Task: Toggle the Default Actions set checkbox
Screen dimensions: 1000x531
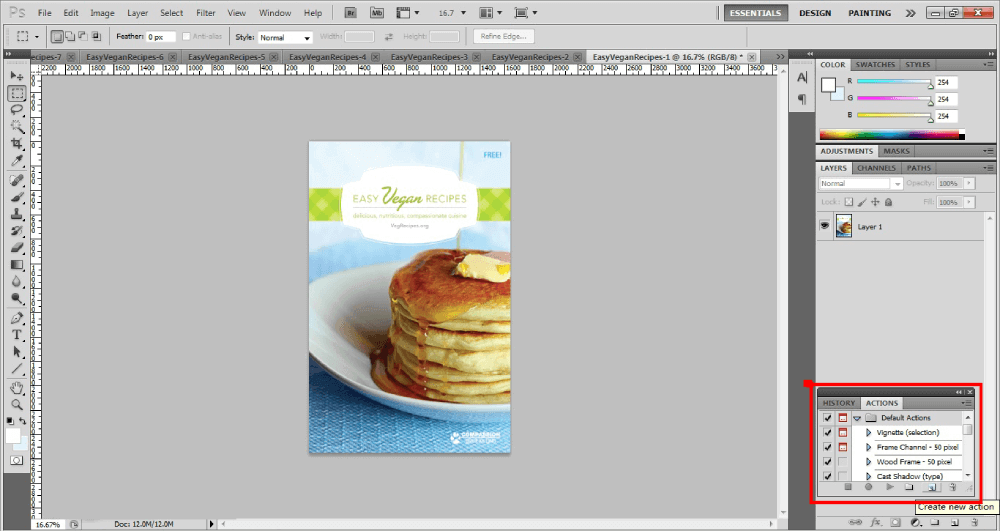Action: pos(826,417)
